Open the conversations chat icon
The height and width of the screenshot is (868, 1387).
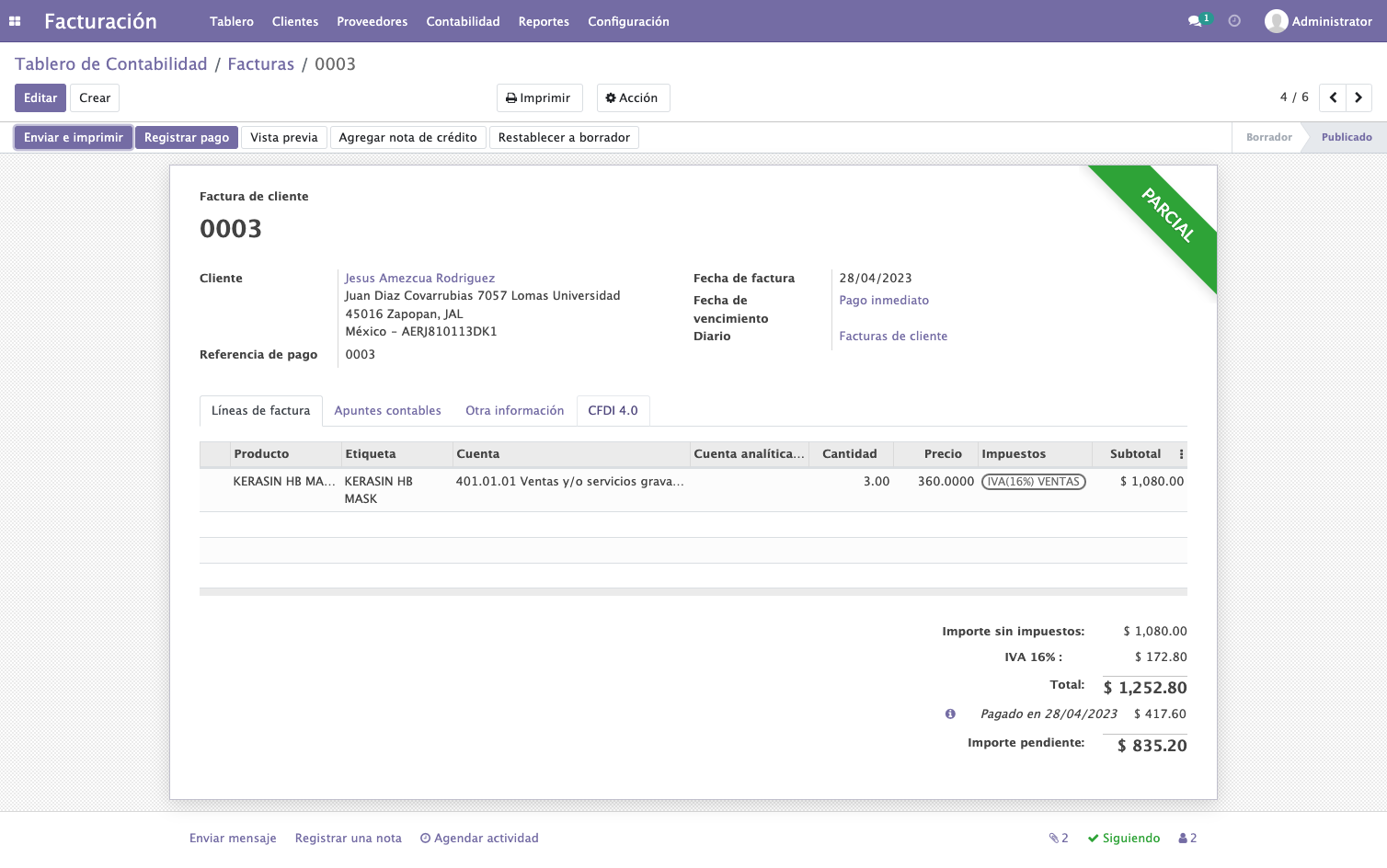[1195, 21]
